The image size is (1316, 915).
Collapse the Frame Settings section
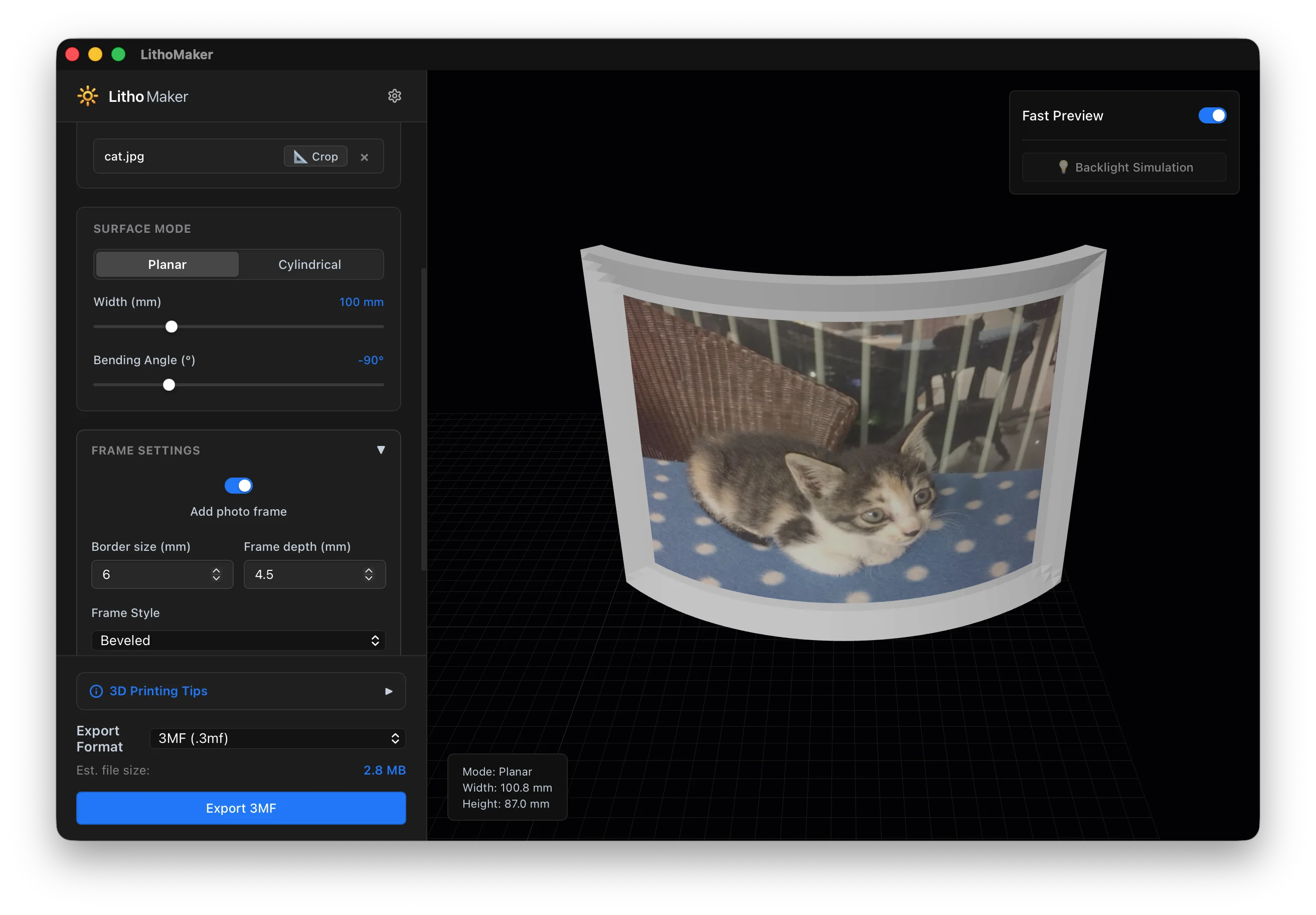[x=381, y=450]
